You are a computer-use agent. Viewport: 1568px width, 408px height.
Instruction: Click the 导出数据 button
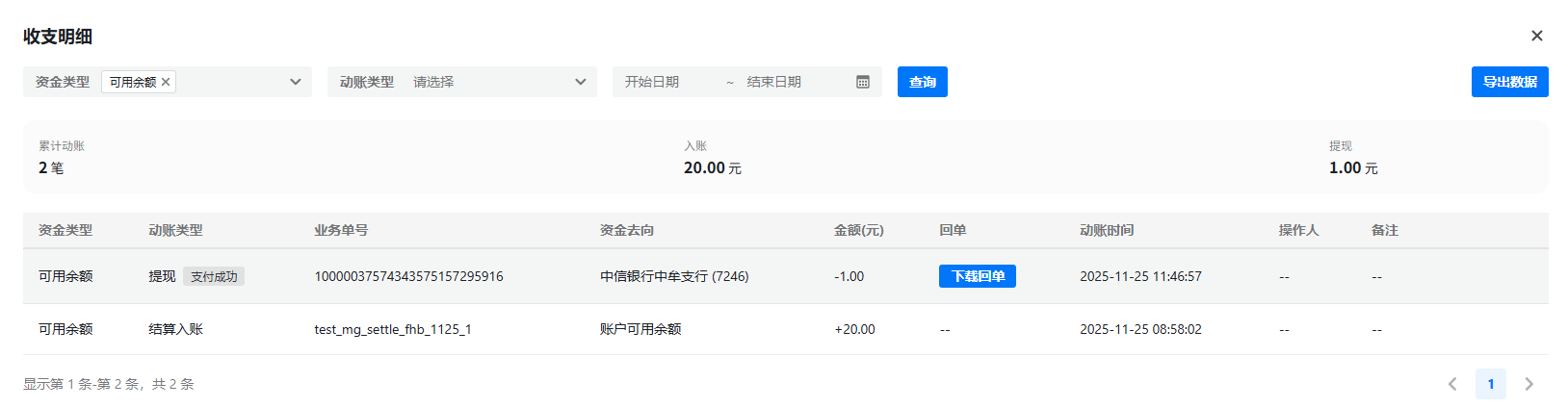pyautogui.click(x=1509, y=82)
